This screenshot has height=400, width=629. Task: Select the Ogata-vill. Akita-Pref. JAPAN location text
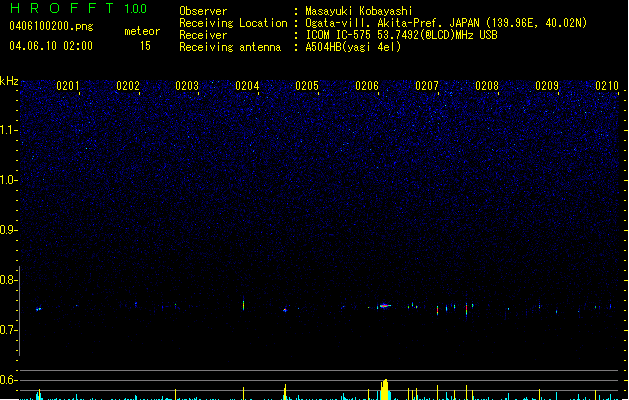pyautogui.click(x=446, y=23)
